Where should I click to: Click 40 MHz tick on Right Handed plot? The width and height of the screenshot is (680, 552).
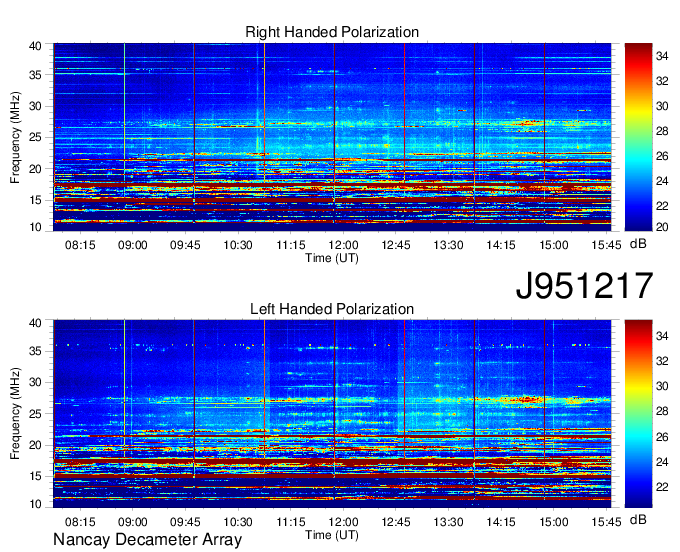35,46
